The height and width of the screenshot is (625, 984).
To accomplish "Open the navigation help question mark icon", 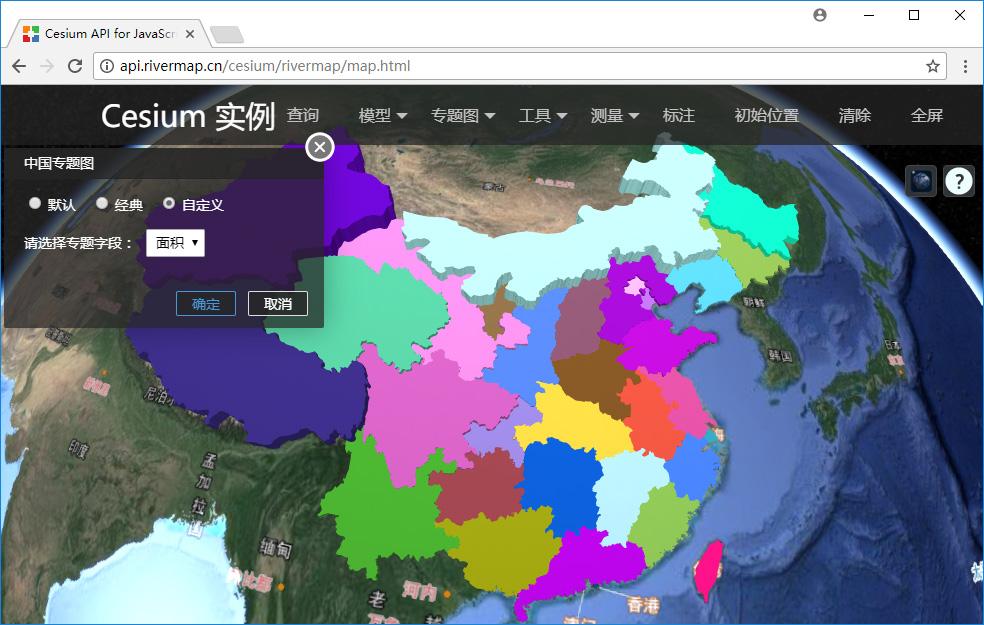I will click(x=958, y=181).
